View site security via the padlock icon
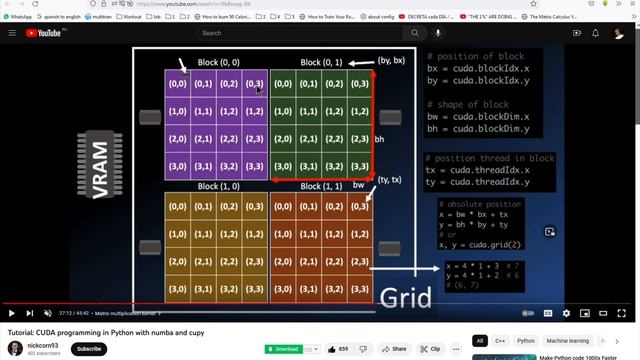Viewport: 640px width, 360px height. coord(104,4)
